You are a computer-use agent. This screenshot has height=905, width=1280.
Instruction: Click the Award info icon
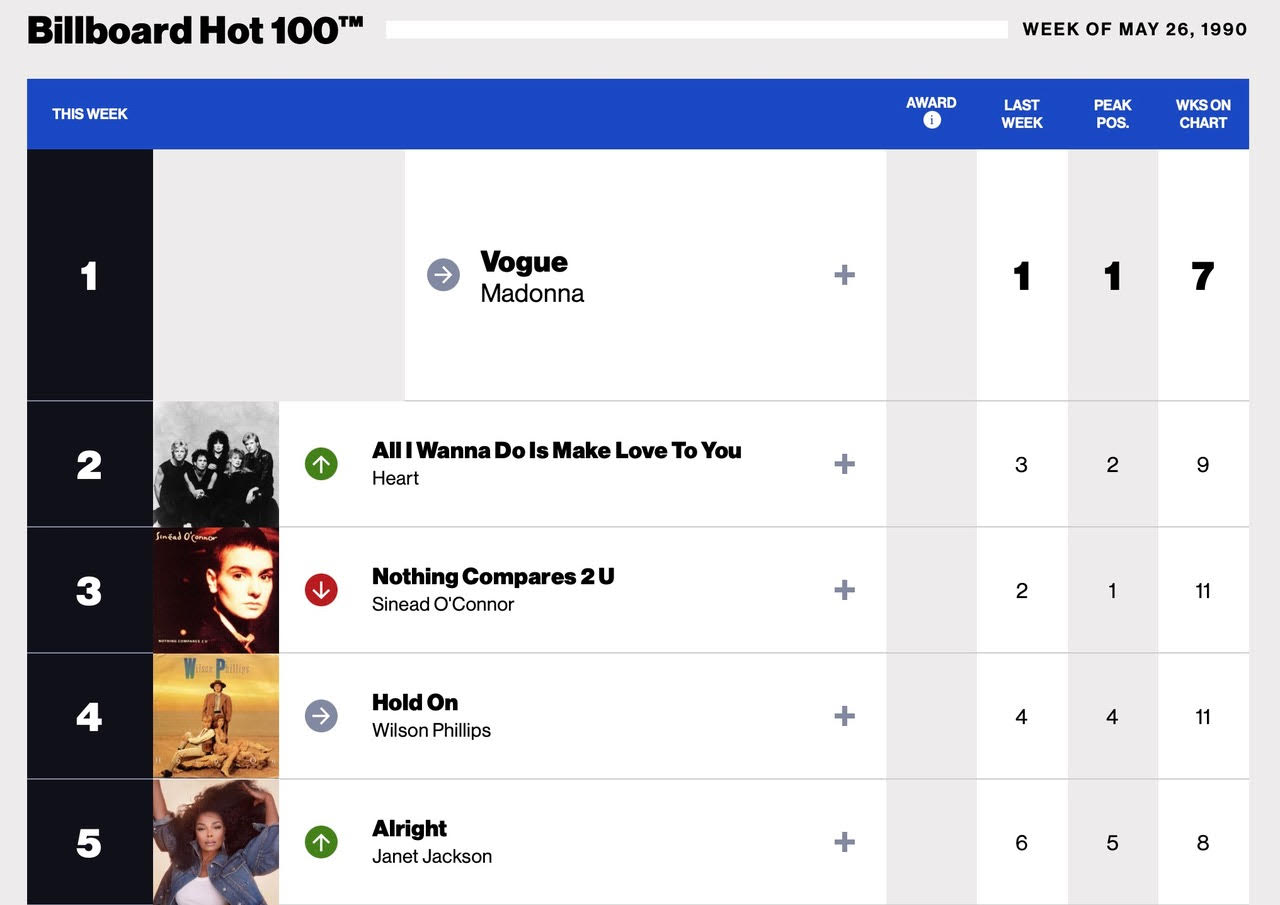932,121
